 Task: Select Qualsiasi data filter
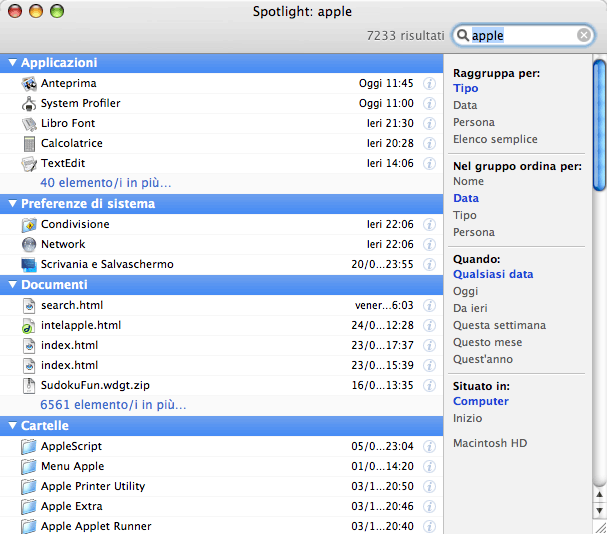(493, 274)
